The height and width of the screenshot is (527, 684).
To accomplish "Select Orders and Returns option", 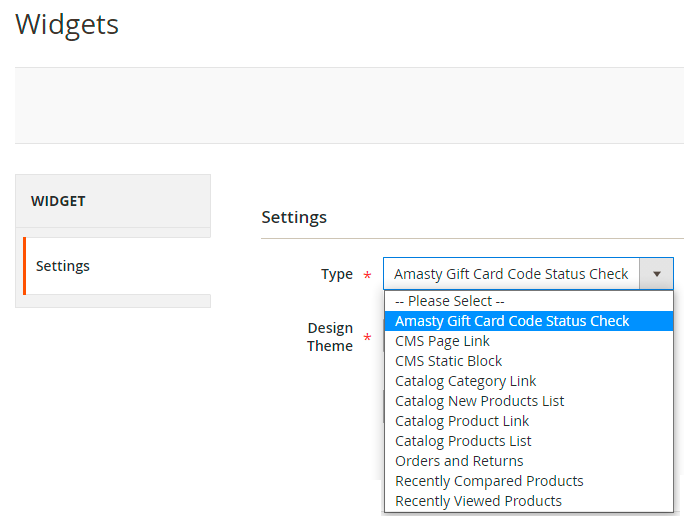I will [x=459, y=461].
